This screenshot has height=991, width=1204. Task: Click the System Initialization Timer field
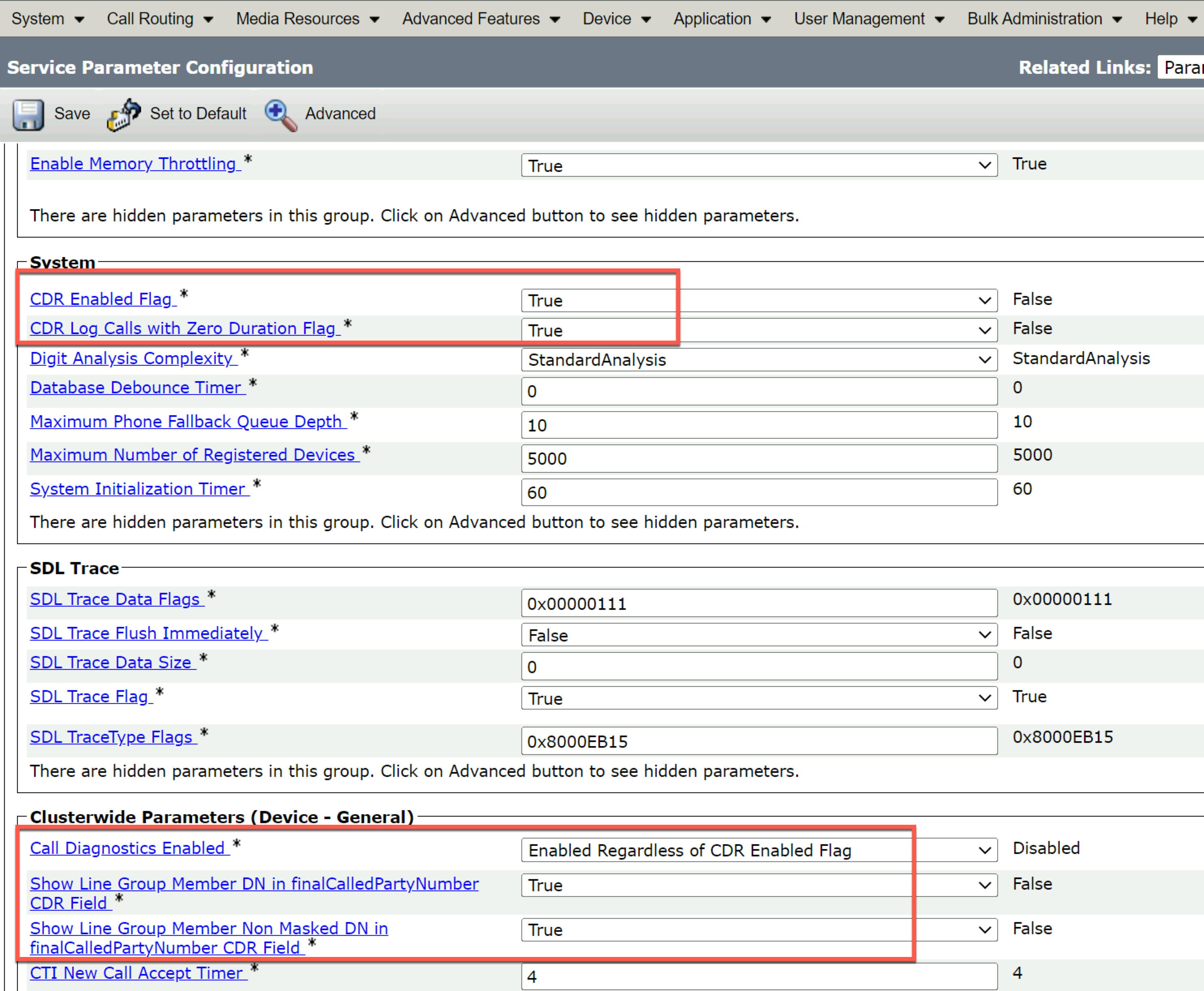point(759,492)
